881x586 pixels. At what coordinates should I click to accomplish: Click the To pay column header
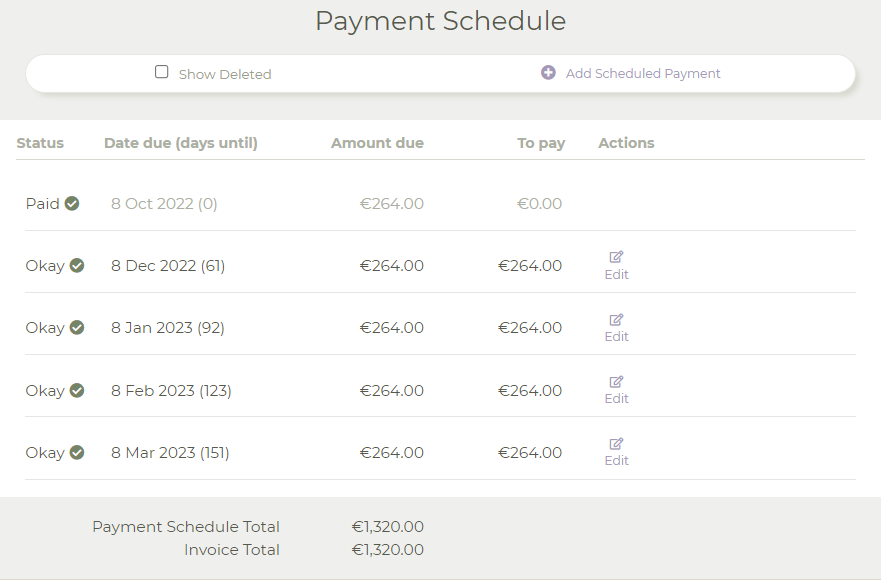tap(541, 143)
